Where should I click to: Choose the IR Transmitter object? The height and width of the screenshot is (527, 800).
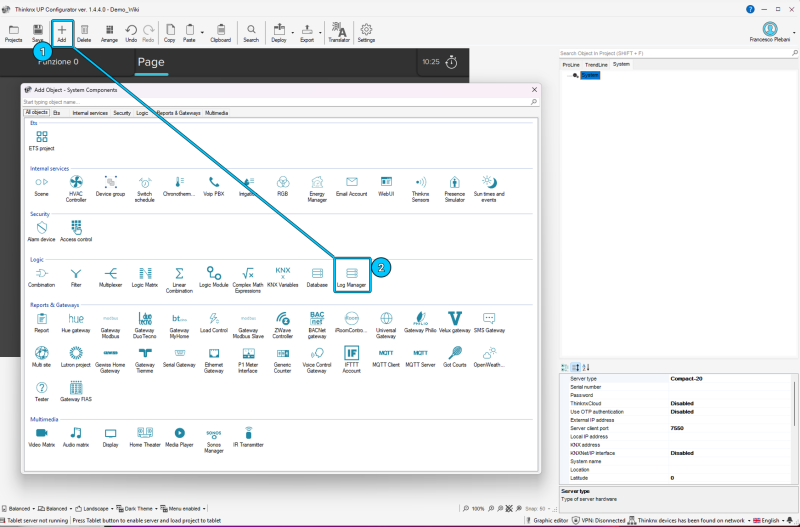(248, 438)
